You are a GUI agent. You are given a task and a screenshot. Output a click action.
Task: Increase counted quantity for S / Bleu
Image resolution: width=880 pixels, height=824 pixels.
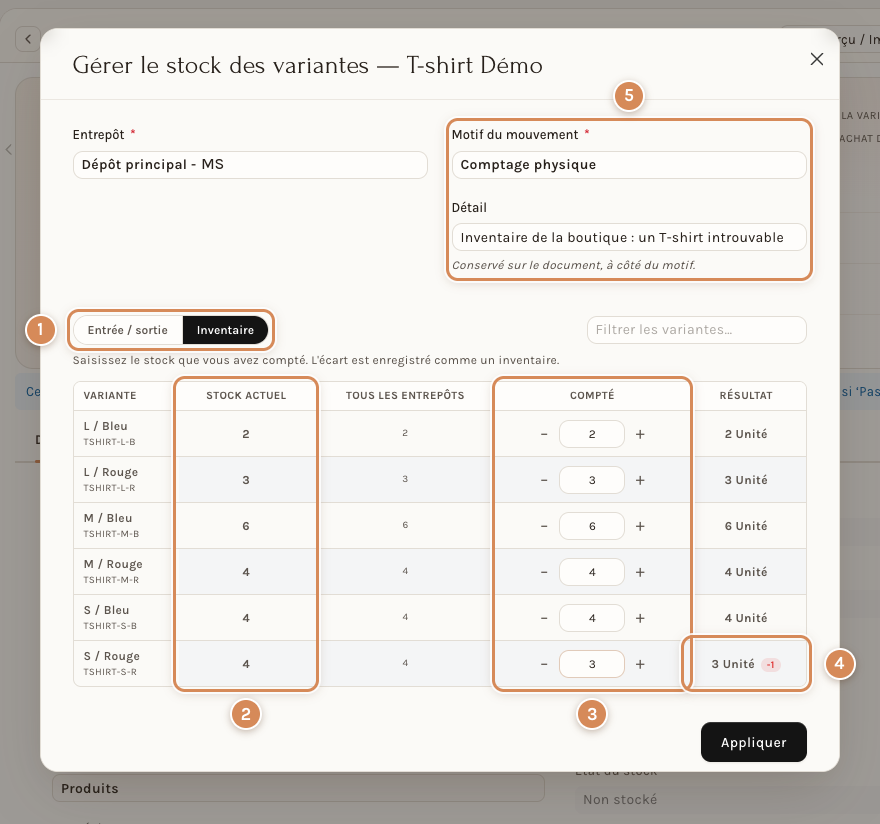[x=640, y=619]
